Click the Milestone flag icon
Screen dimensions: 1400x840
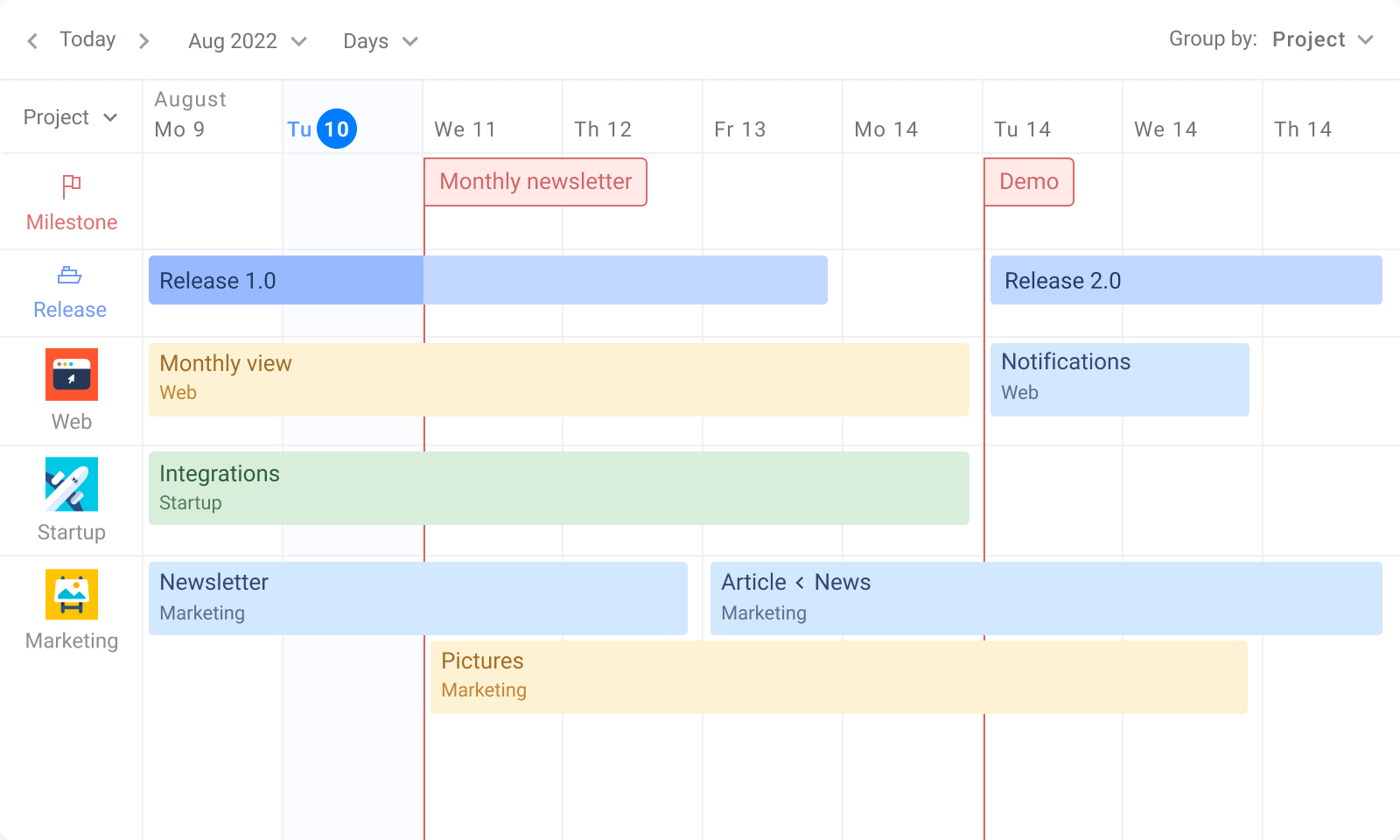tap(72, 186)
